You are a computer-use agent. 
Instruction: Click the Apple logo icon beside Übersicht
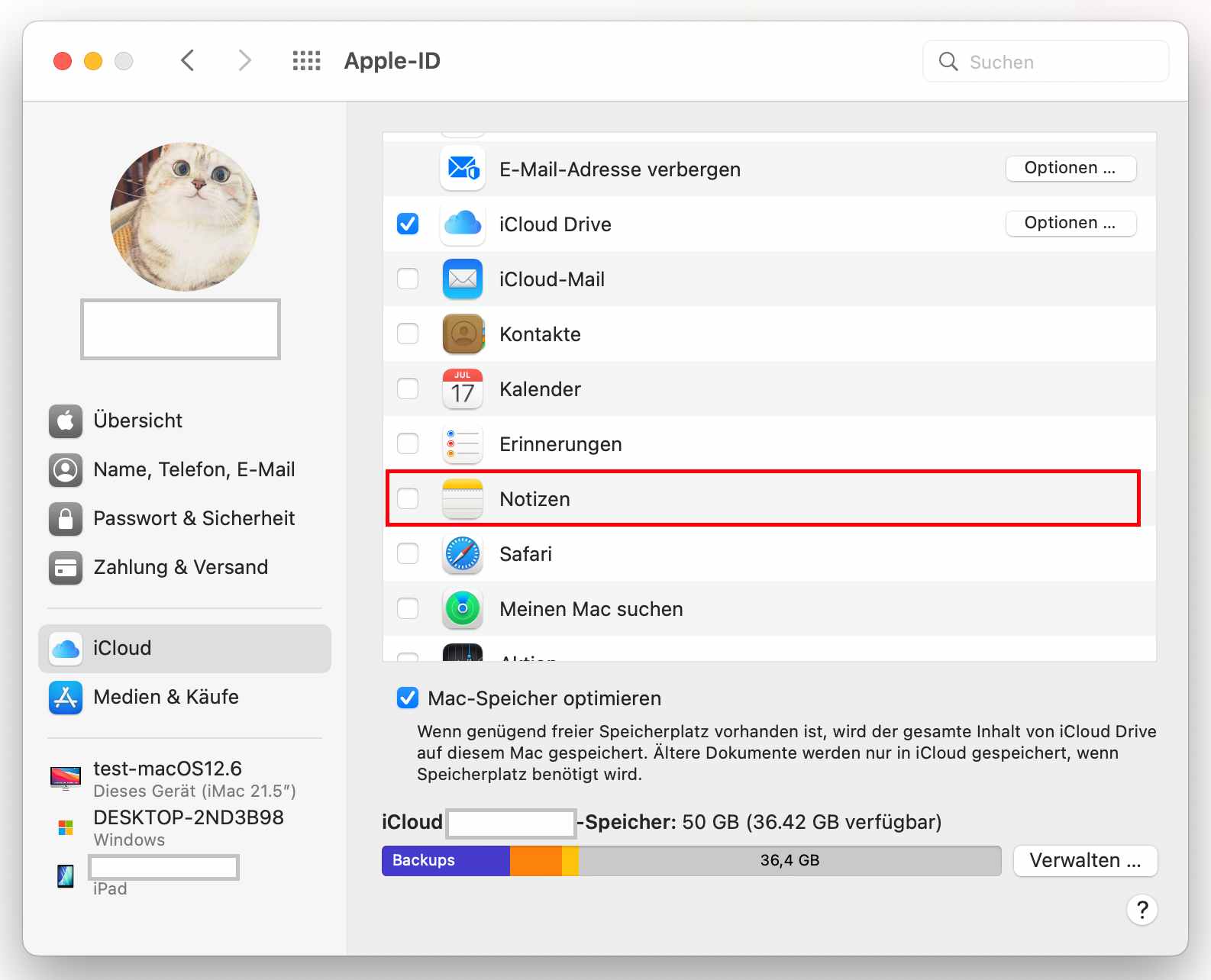tap(66, 421)
